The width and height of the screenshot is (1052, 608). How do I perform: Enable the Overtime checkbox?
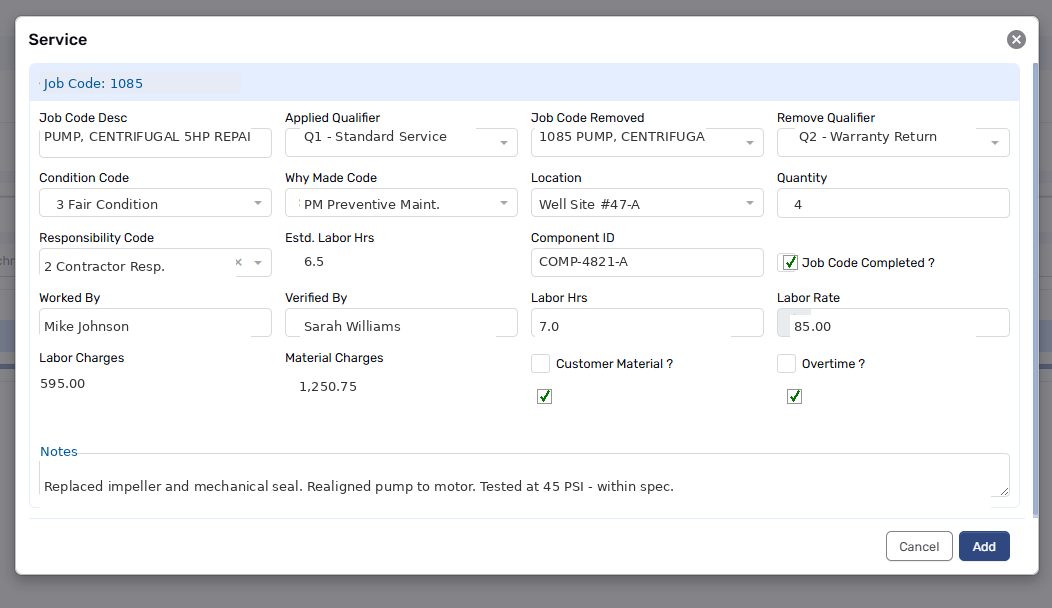[786, 363]
